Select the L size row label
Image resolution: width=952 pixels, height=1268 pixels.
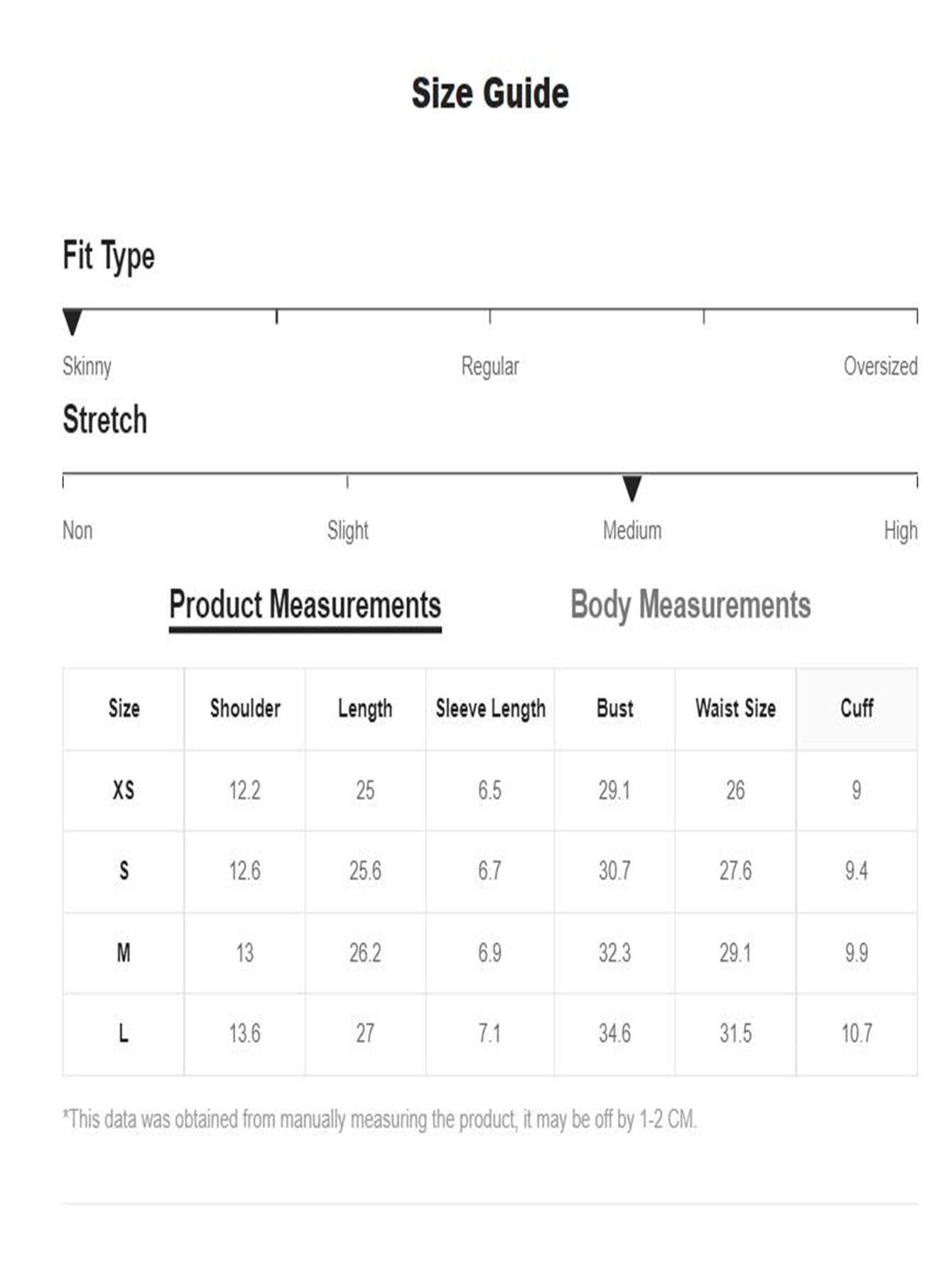click(x=124, y=1034)
